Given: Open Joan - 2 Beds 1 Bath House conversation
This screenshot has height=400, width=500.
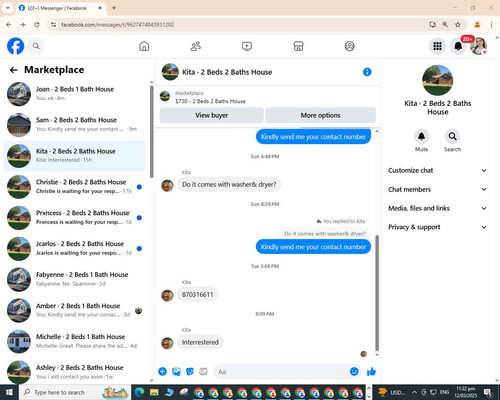Looking at the screenshot, I should pos(75,94).
